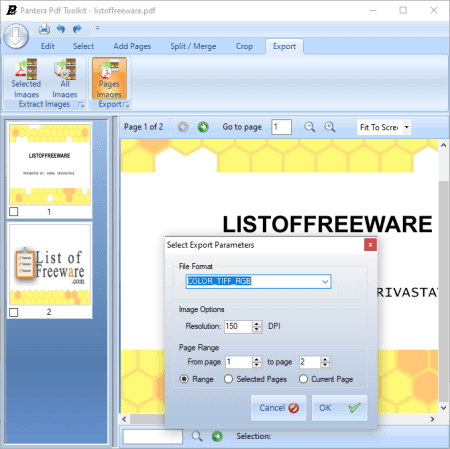Viewport: 450px width, 449px height.
Task: Increase From page with up arrow
Action: (x=257, y=359)
